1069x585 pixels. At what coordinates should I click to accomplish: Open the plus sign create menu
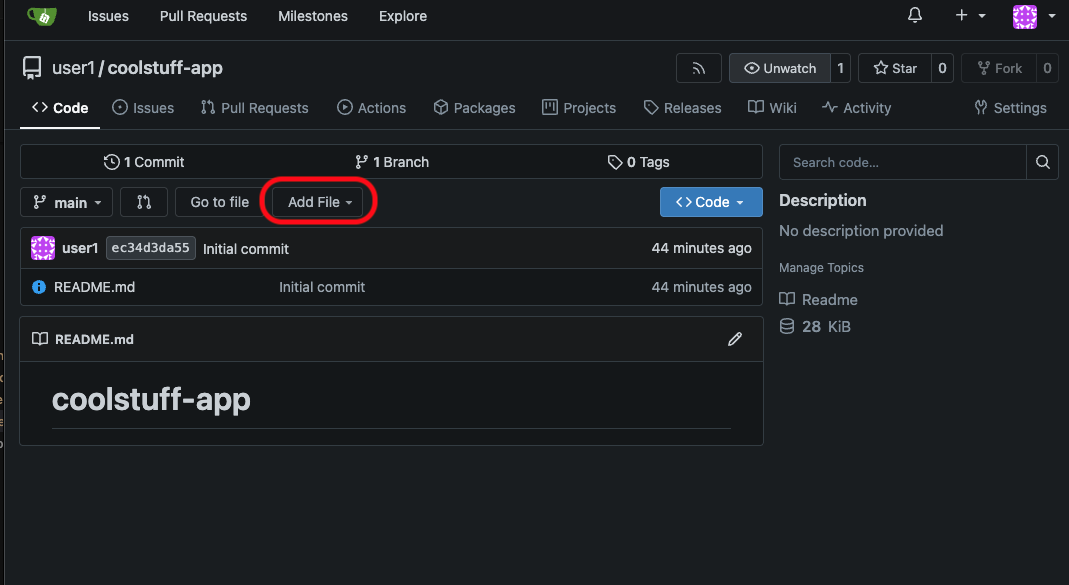click(x=966, y=16)
